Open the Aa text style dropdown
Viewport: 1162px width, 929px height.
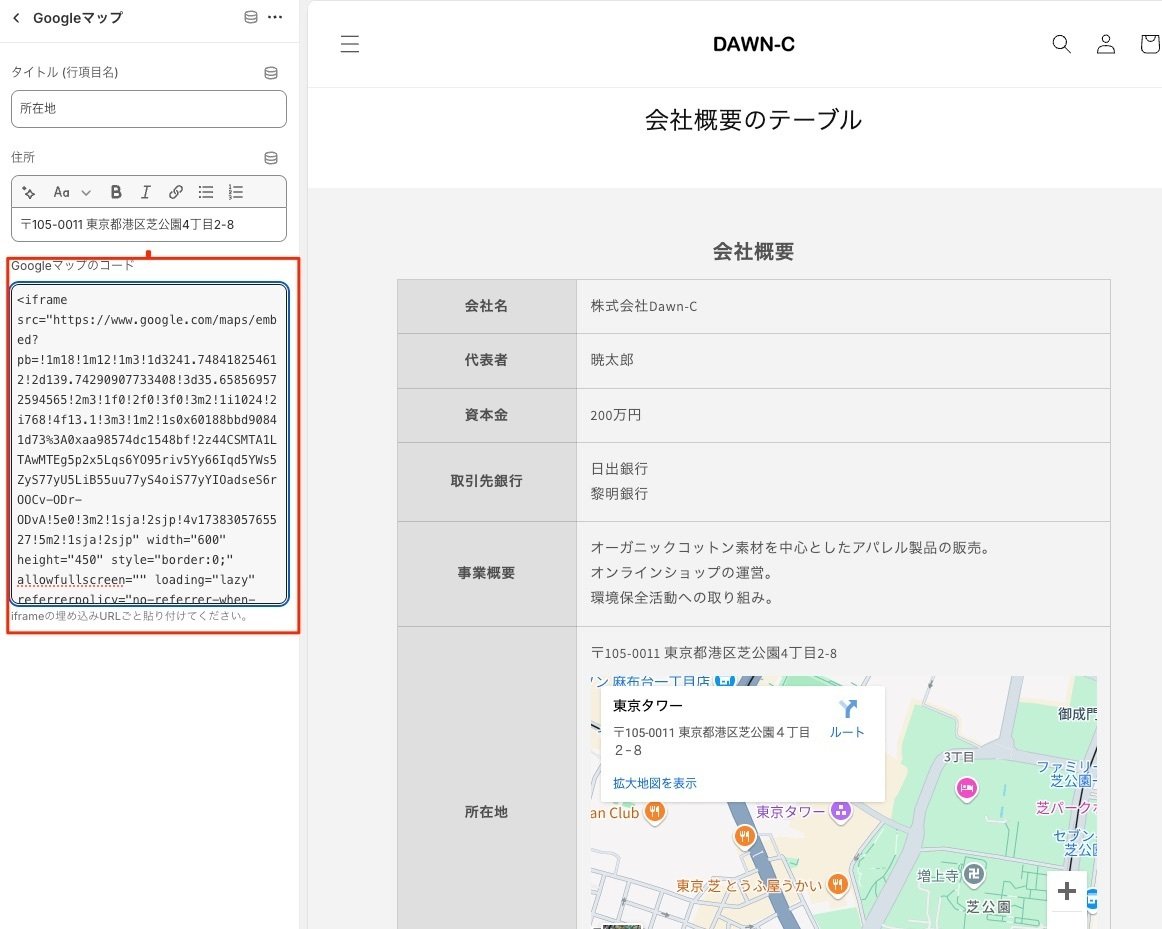pyautogui.click(x=72, y=193)
